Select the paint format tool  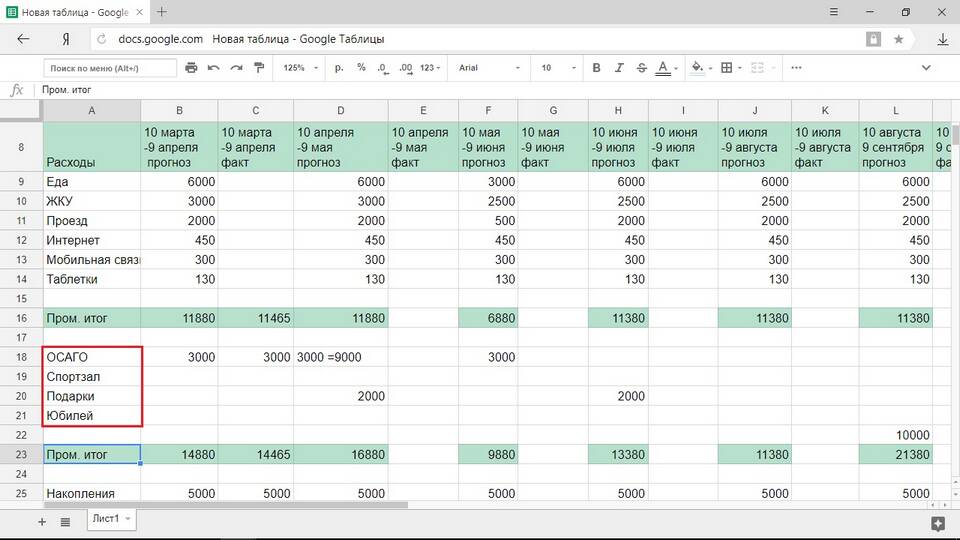(x=259, y=68)
